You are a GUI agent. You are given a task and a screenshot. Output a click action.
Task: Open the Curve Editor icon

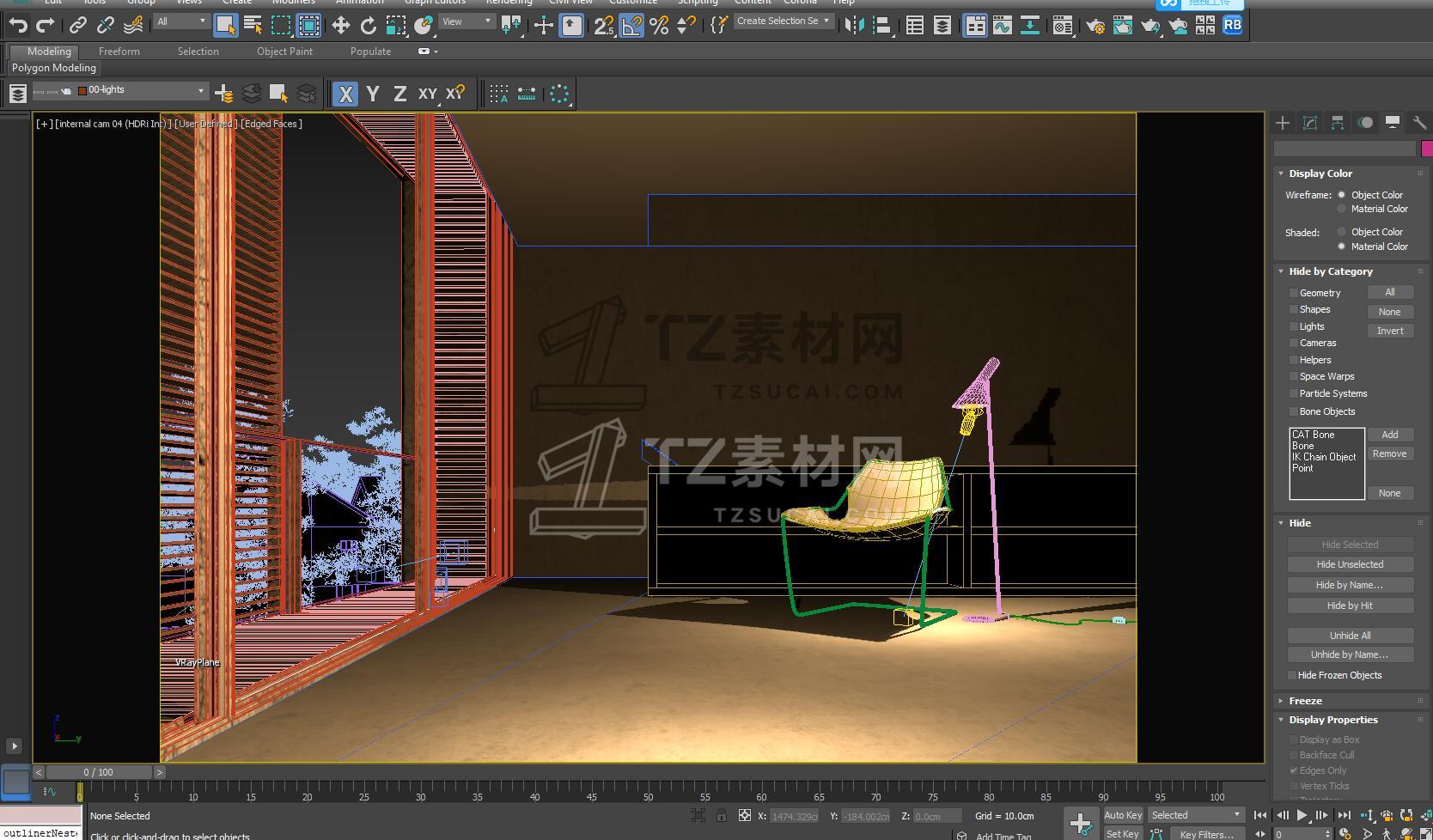pyautogui.click(x=1003, y=26)
